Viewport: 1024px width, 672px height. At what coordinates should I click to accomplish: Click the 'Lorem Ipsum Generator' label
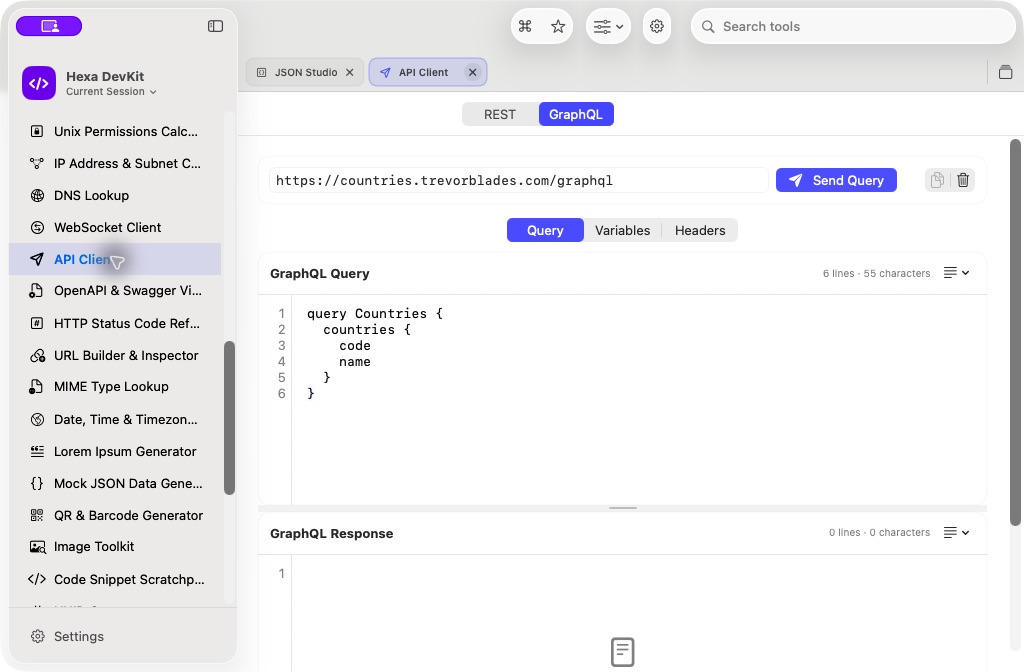coord(125,451)
